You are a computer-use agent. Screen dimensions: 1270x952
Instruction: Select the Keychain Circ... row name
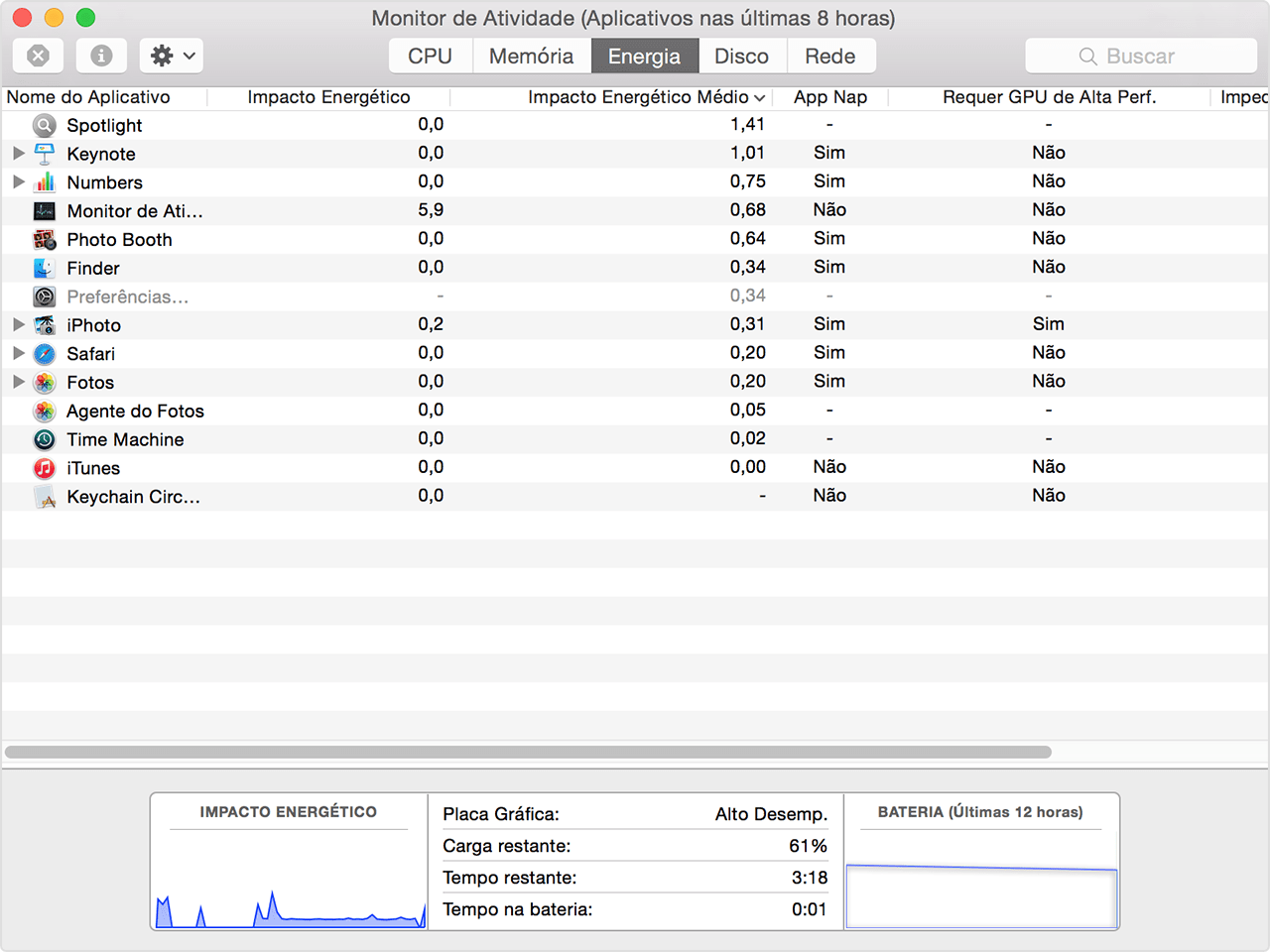tap(133, 497)
